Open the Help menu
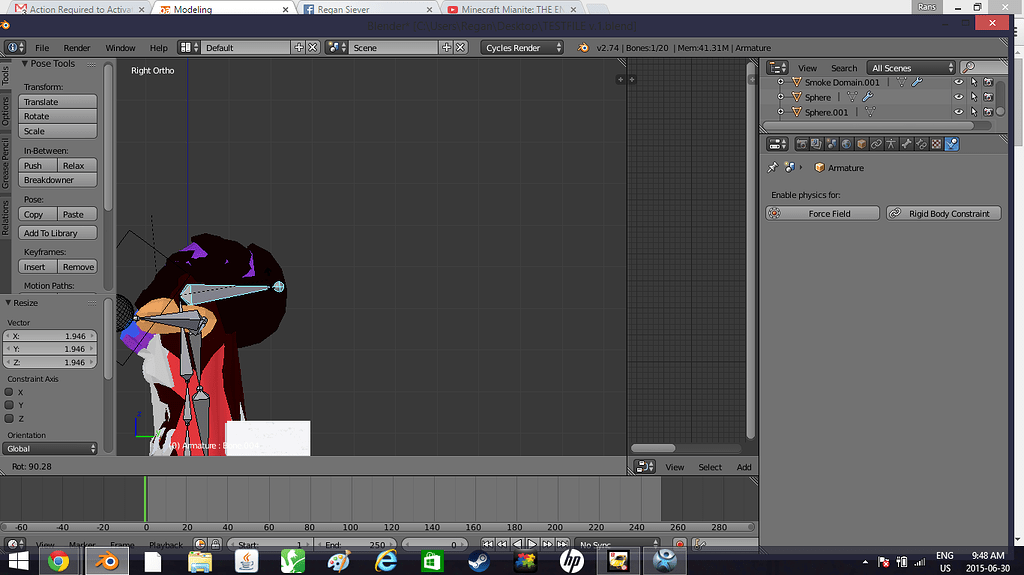 click(158, 48)
